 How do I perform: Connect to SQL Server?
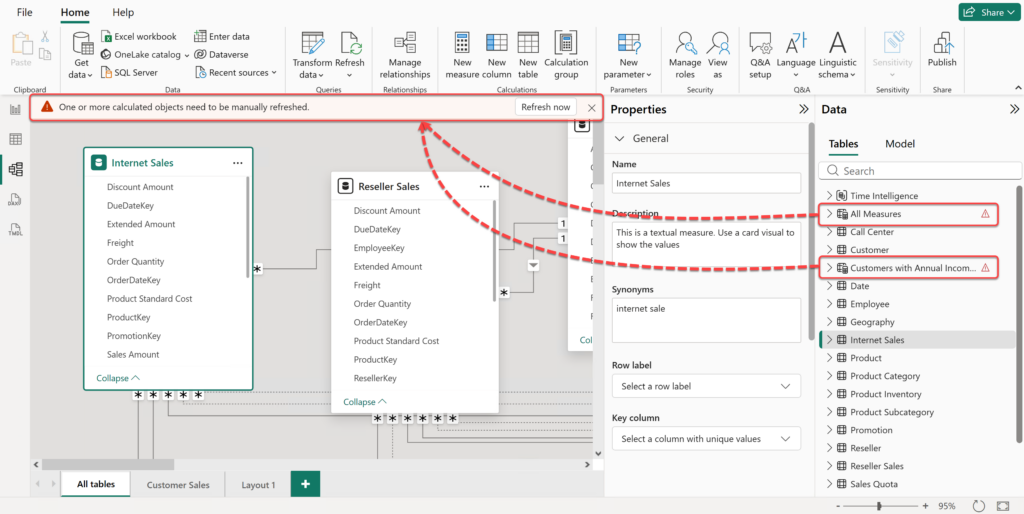coord(129,72)
